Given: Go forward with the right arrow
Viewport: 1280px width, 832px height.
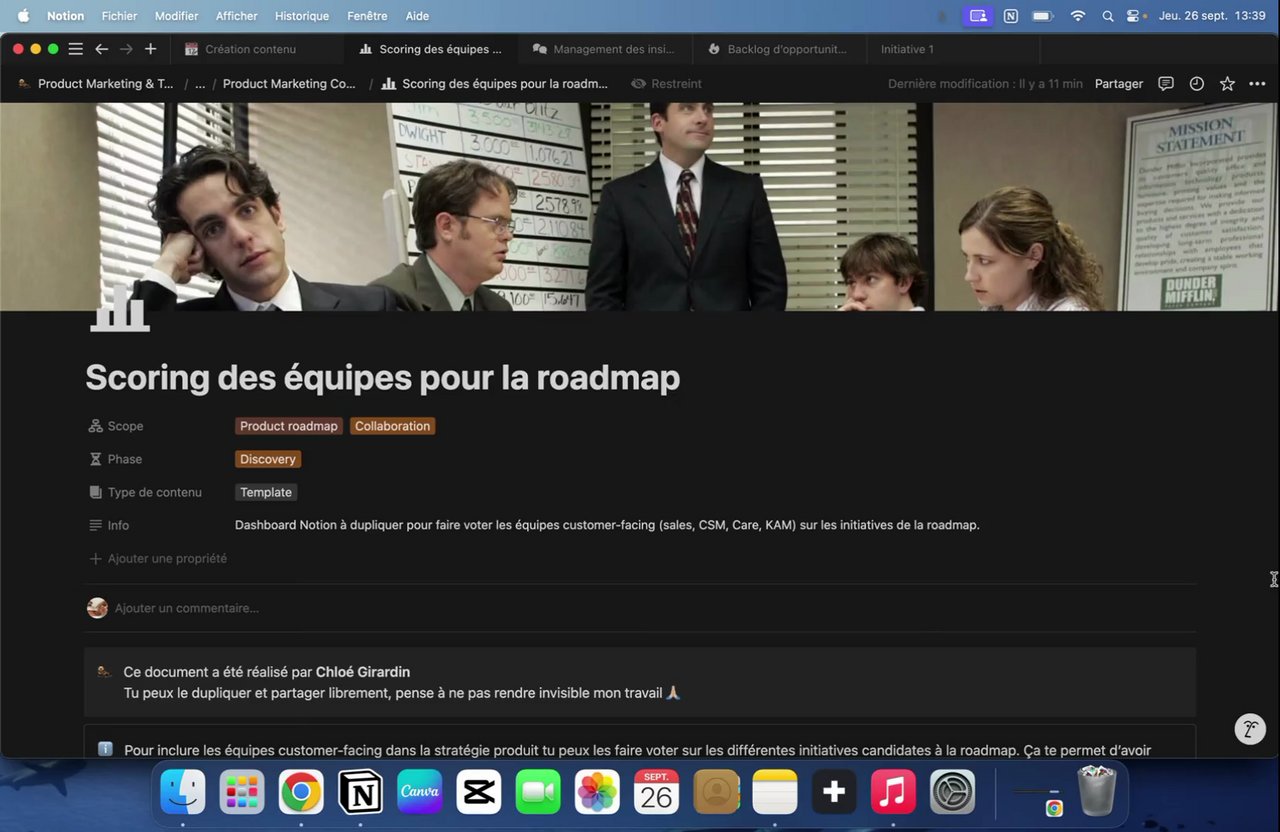Looking at the screenshot, I should [126, 49].
